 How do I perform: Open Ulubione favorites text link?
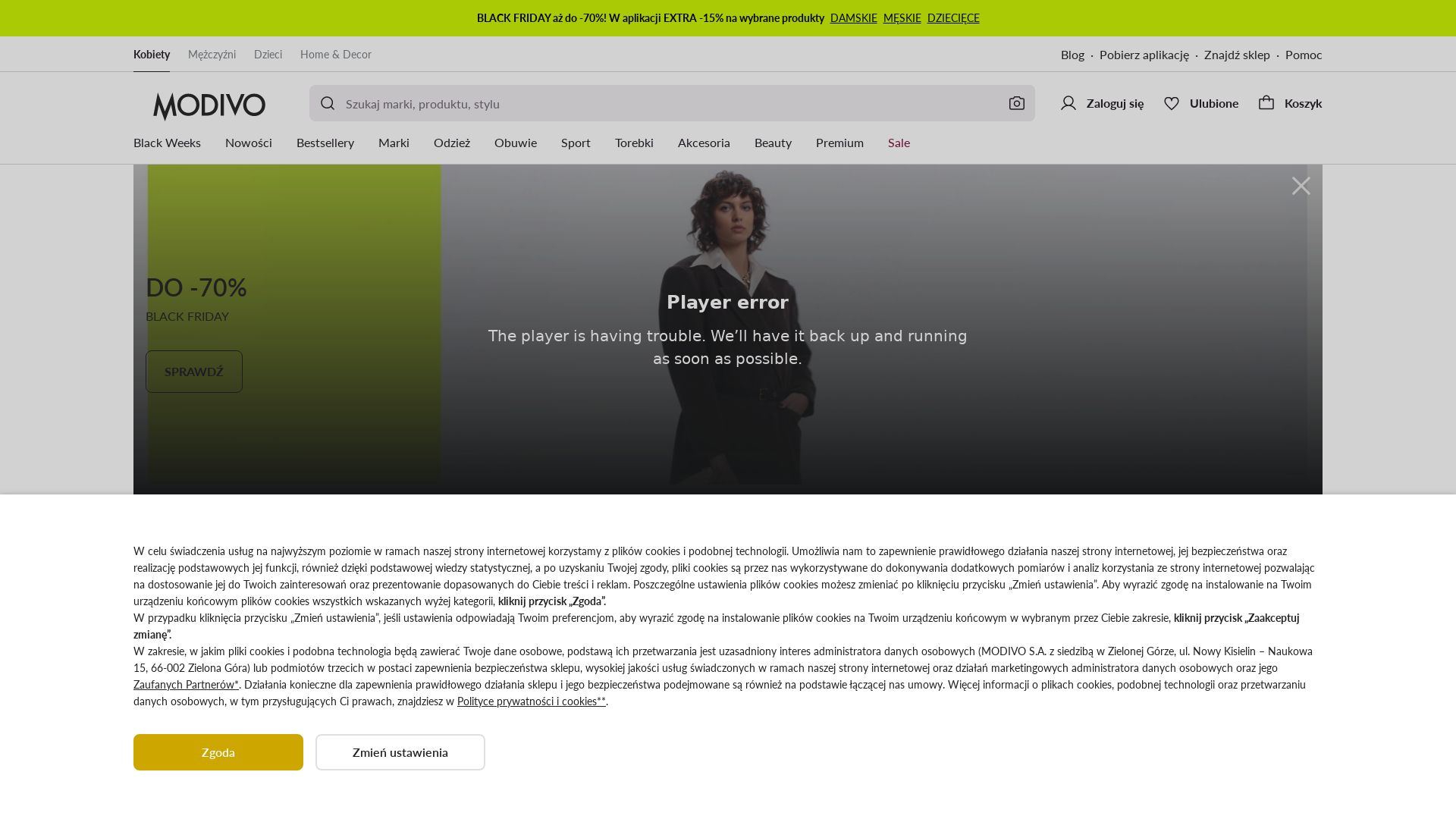[1214, 103]
